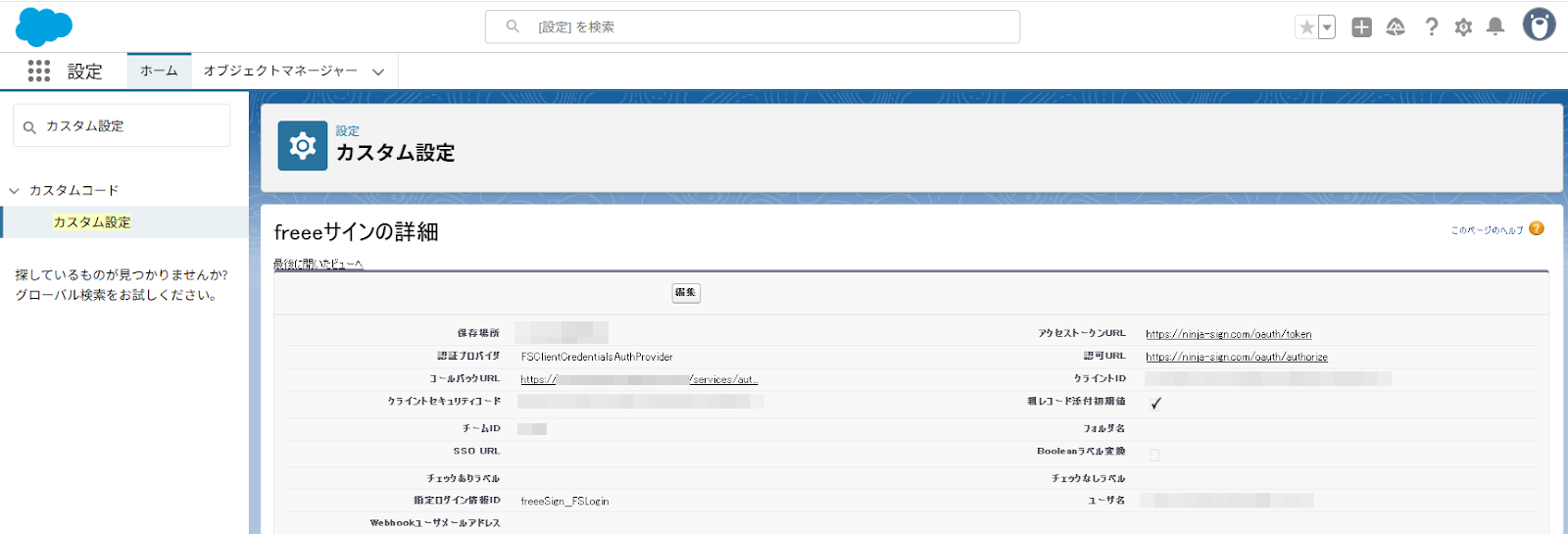Click the アクセストークンURL label
1568x534 pixels.
[x=1082, y=333]
